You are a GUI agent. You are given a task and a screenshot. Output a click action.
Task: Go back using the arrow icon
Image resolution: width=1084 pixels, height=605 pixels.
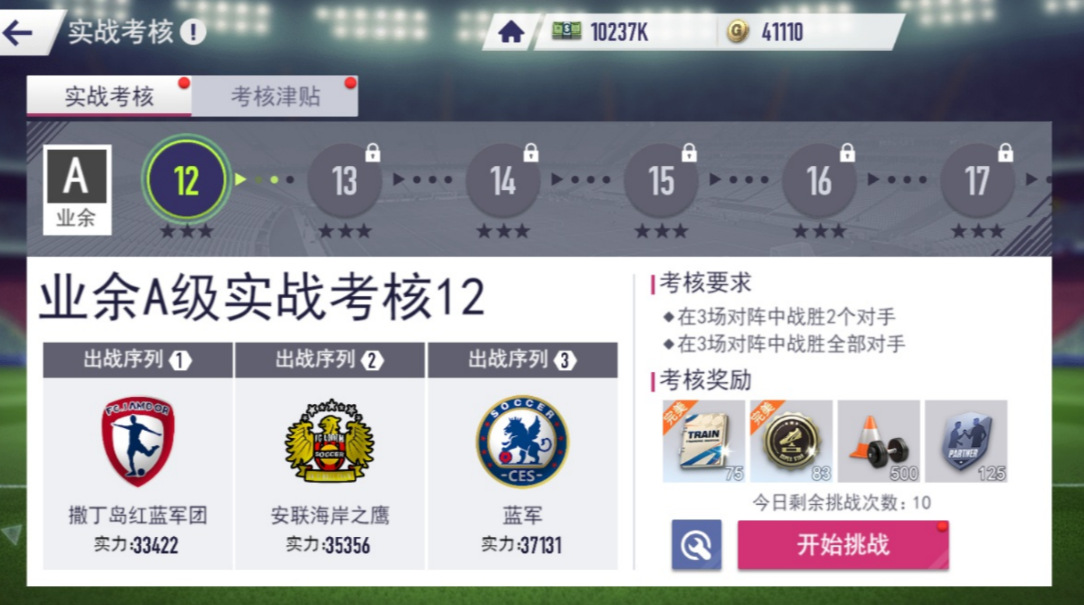pos(19,32)
